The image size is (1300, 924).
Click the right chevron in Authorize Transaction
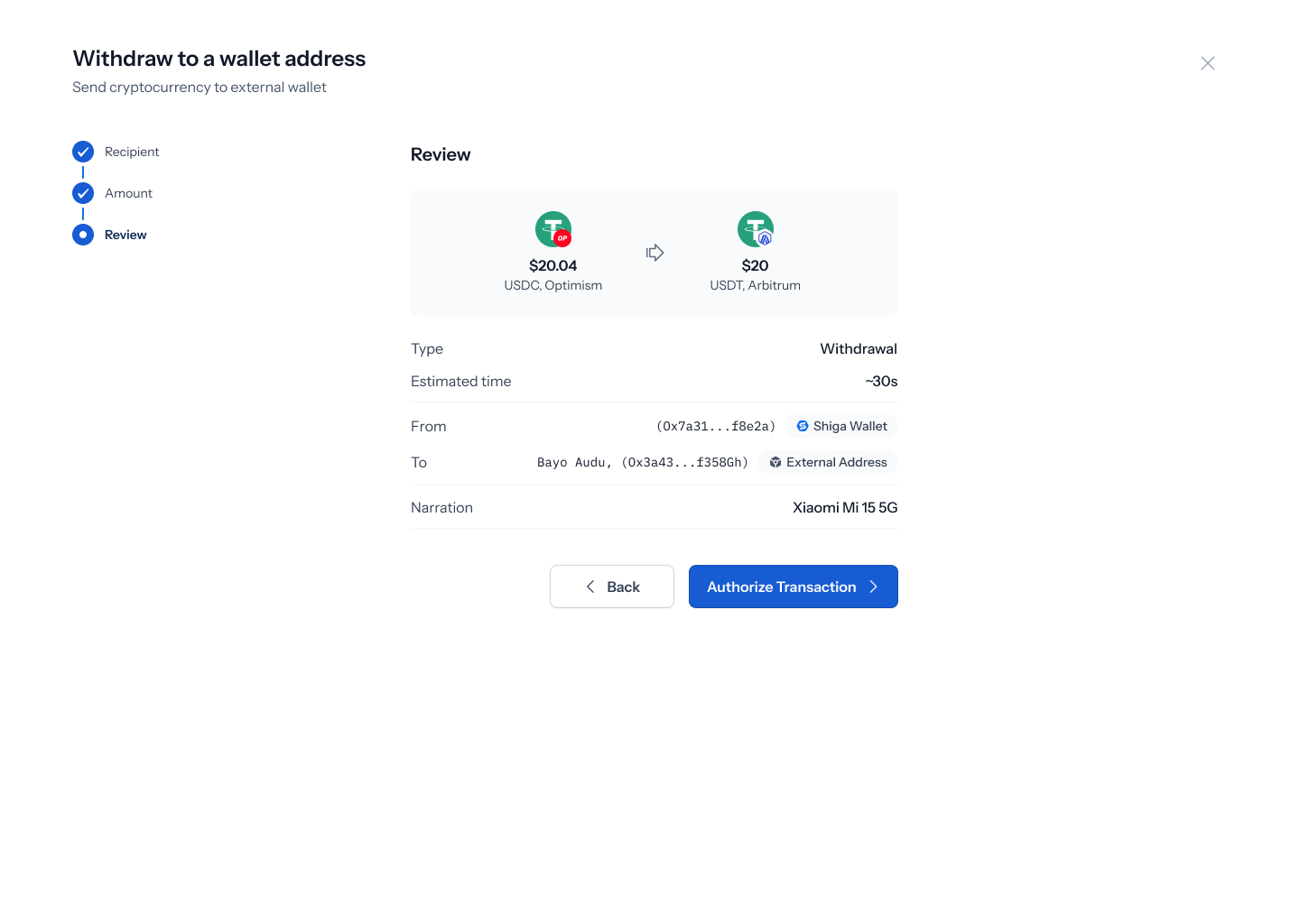(x=874, y=587)
